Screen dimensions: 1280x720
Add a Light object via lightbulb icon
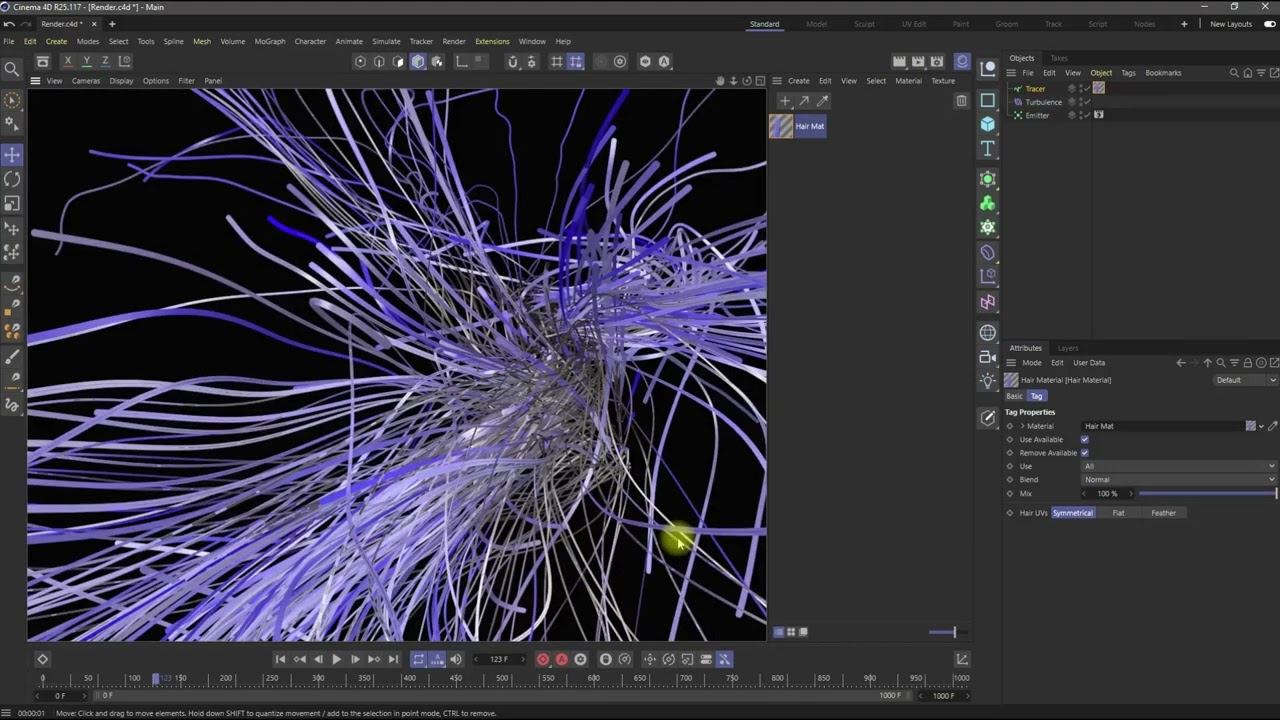click(988, 381)
